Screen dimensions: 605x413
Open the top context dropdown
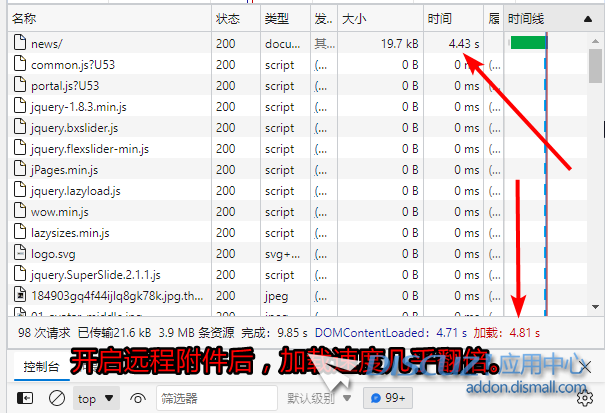click(x=96, y=398)
